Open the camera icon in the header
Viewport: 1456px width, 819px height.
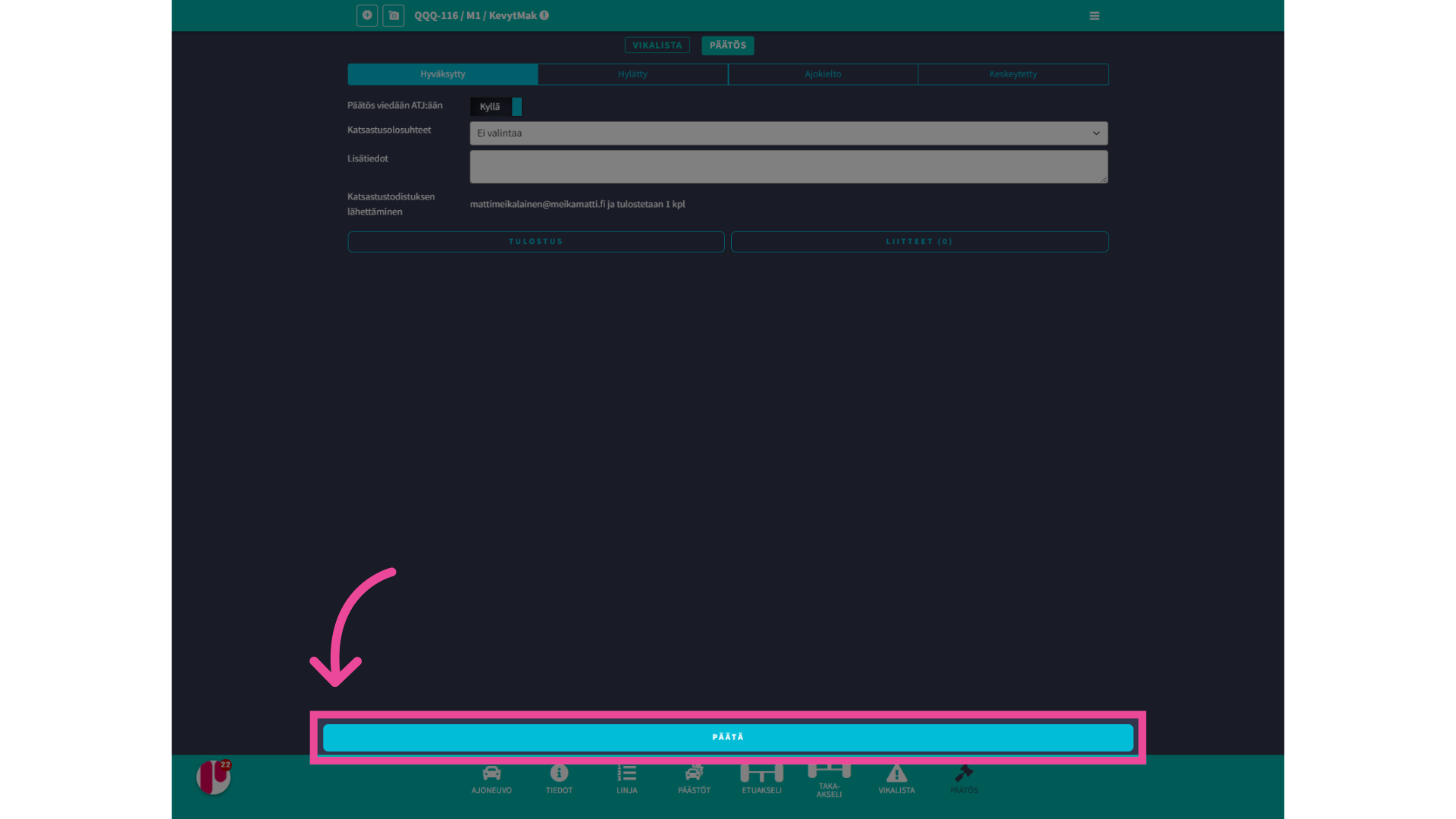coord(394,15)
